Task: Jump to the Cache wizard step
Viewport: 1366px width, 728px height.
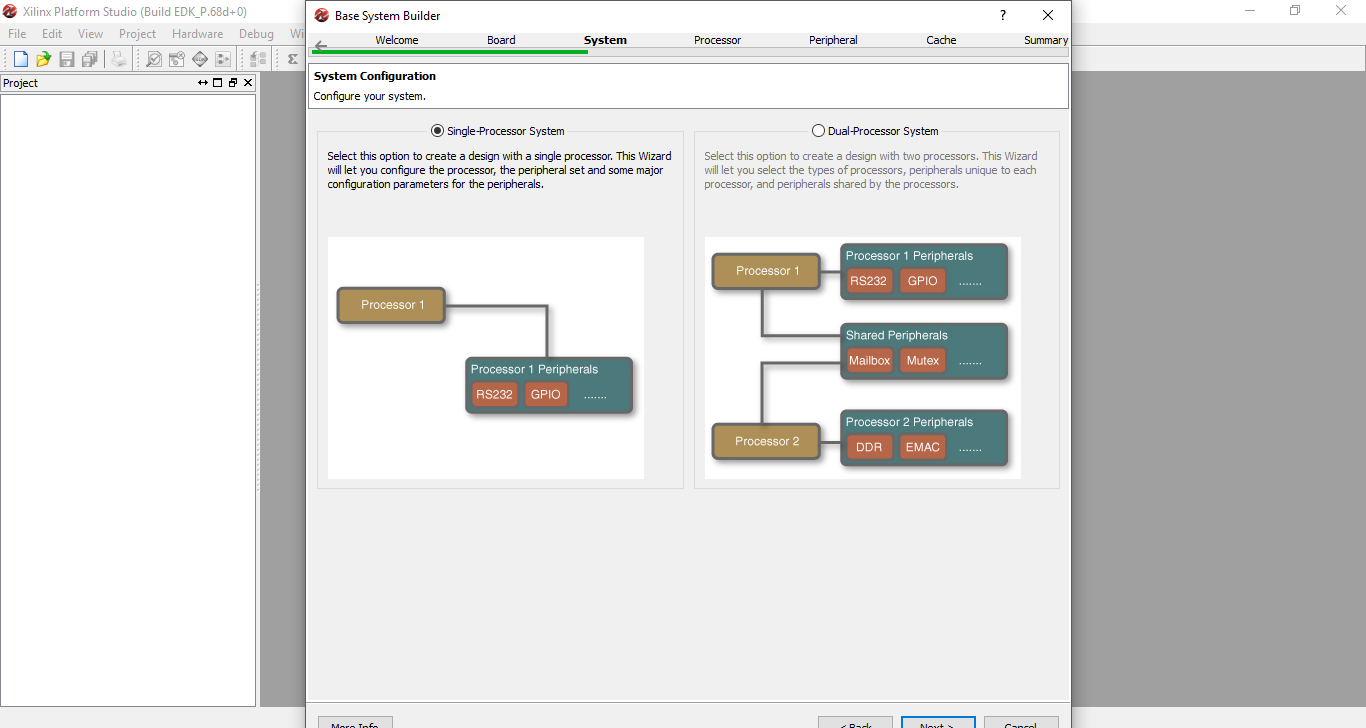Action: 941,40
